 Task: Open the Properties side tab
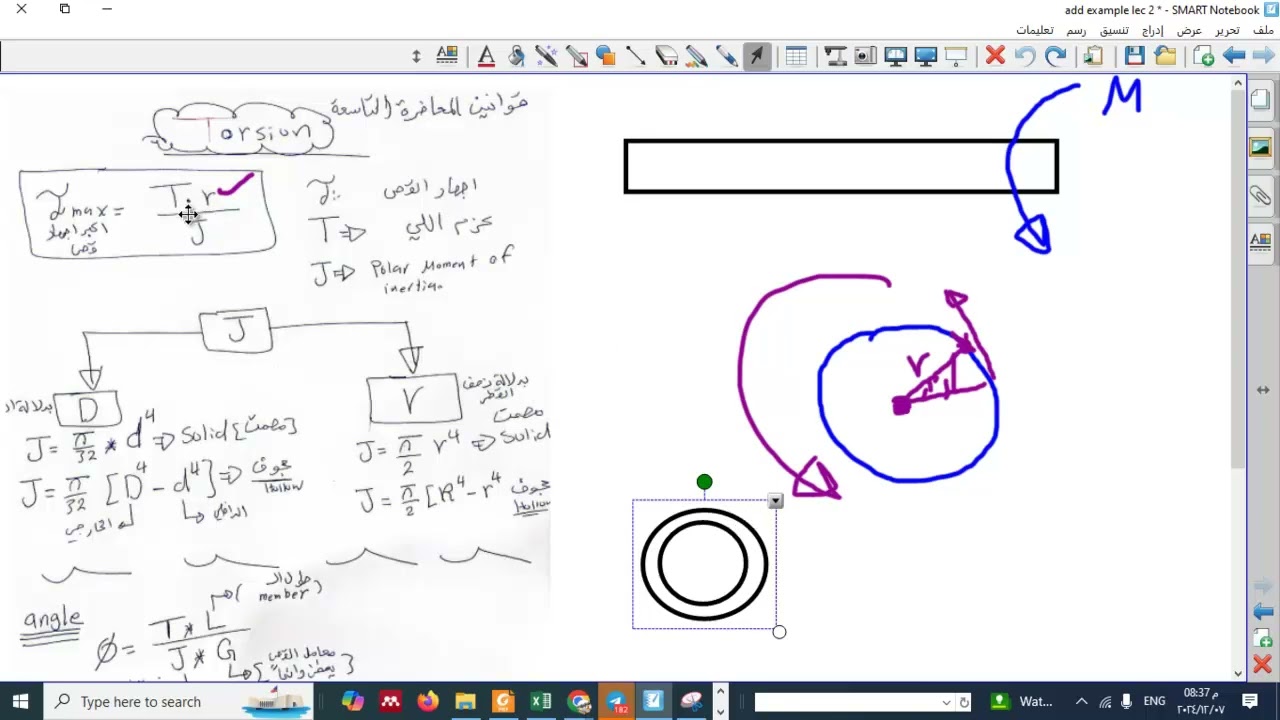1260,241
